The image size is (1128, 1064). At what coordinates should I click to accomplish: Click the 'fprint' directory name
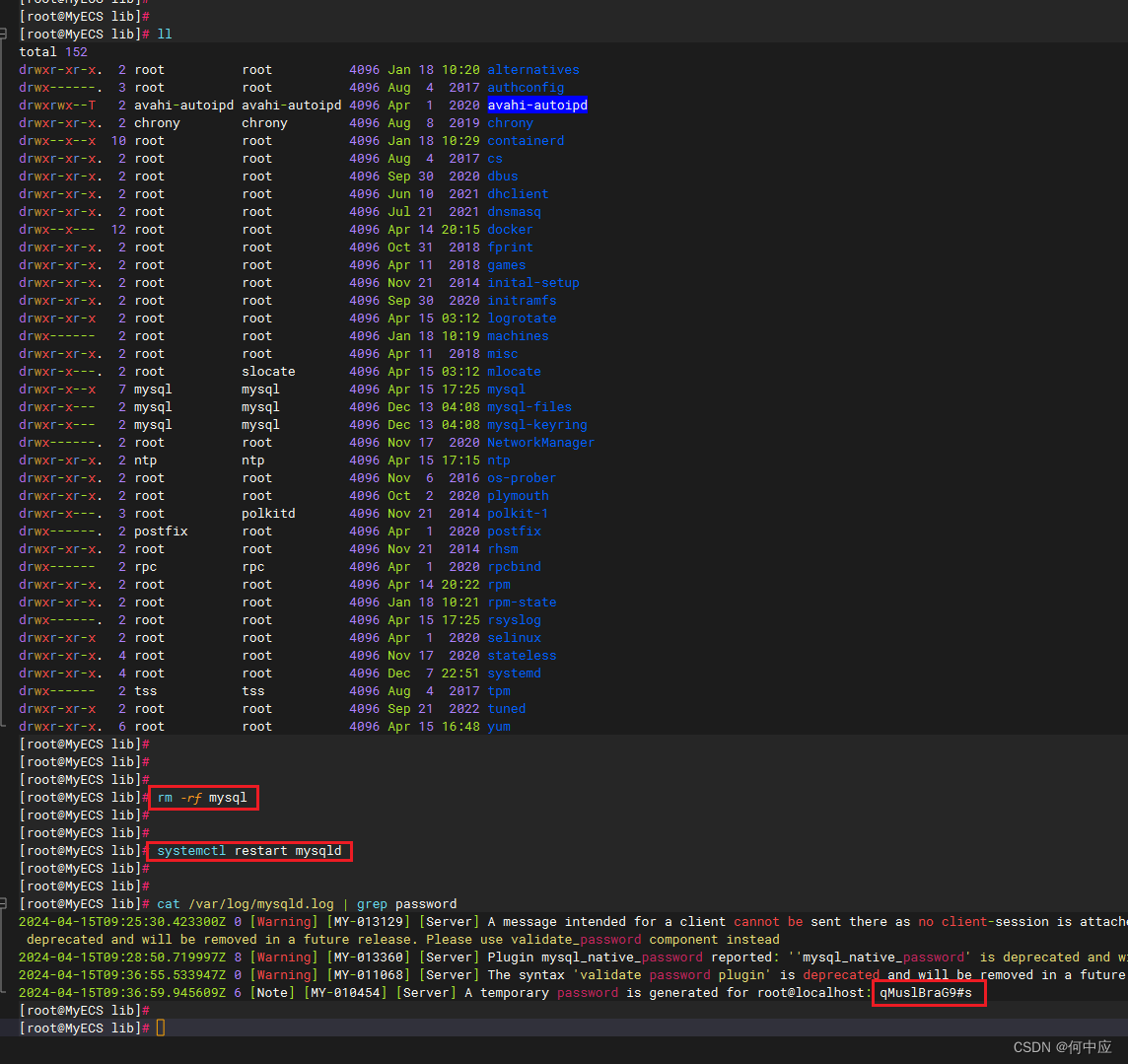(x=510, y=248)
